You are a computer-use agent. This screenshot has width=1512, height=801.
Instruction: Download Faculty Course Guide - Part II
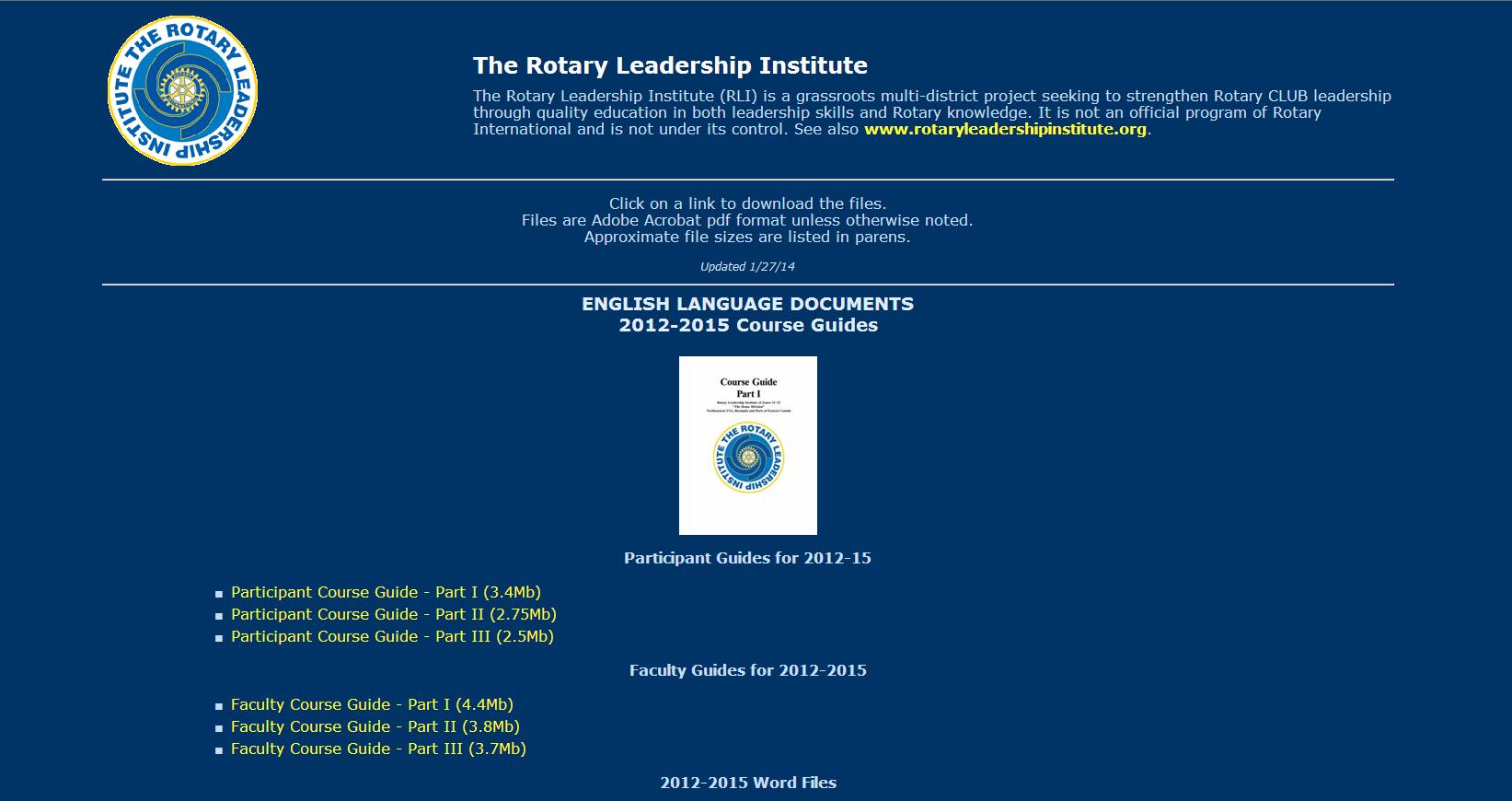pos(375,726)
